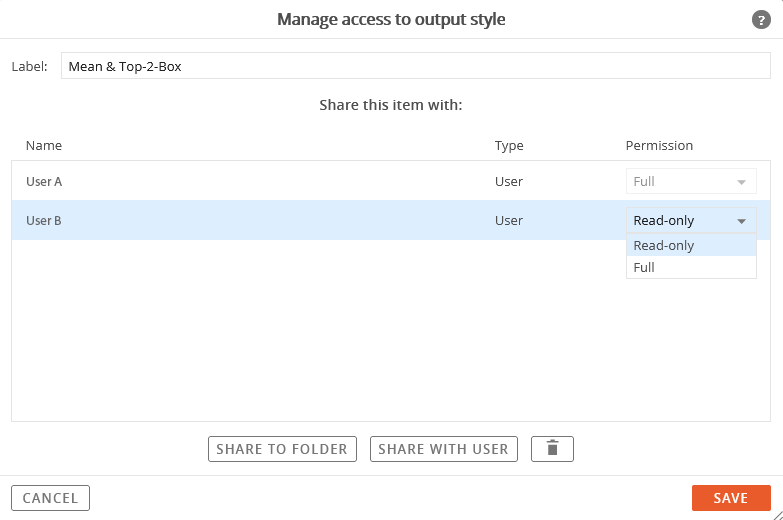
Task: Select the User A name cell
Action: coord(44,182)
